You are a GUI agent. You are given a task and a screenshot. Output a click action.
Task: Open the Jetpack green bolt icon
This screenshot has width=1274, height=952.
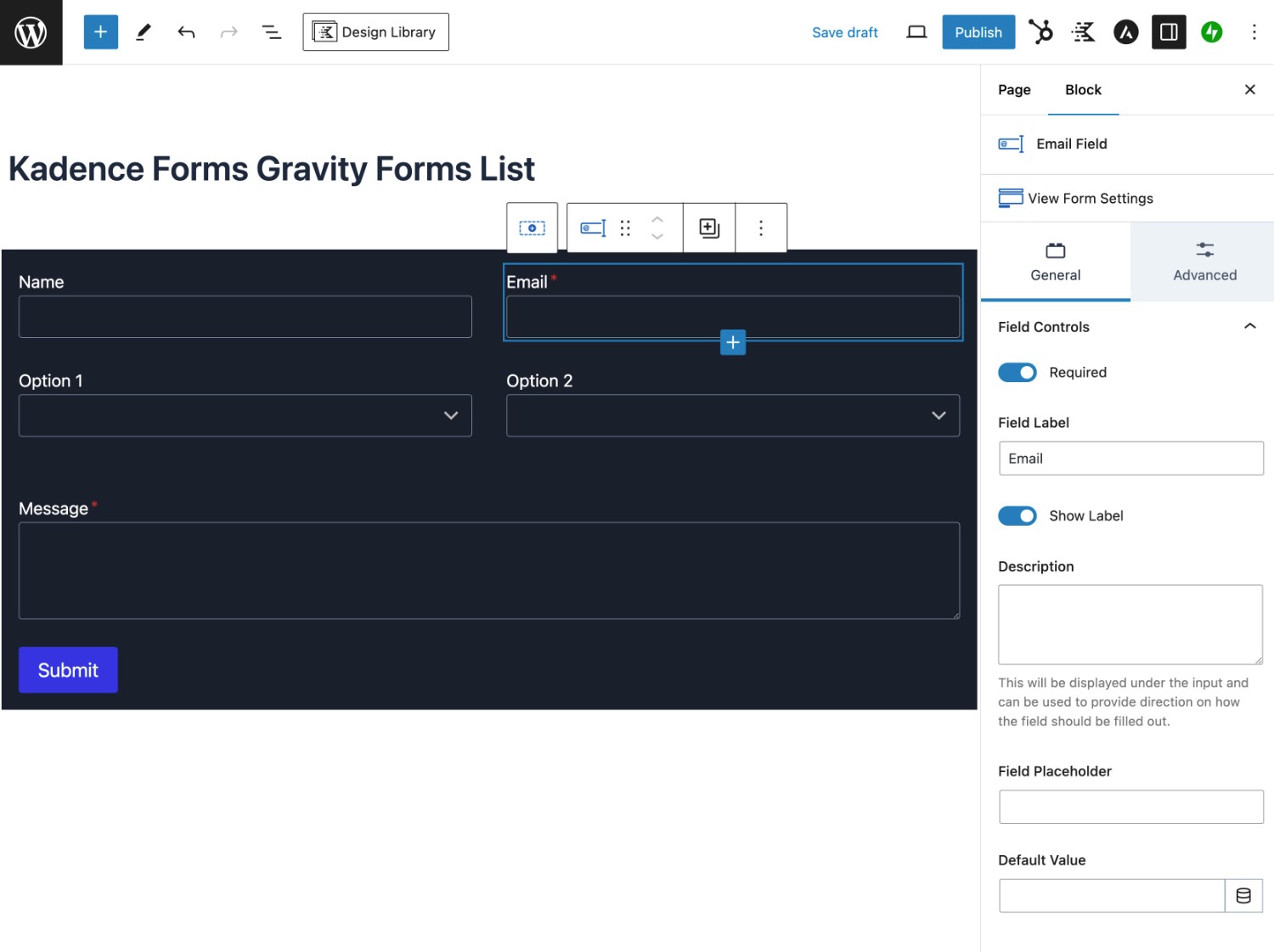(x=1211, y=32)
